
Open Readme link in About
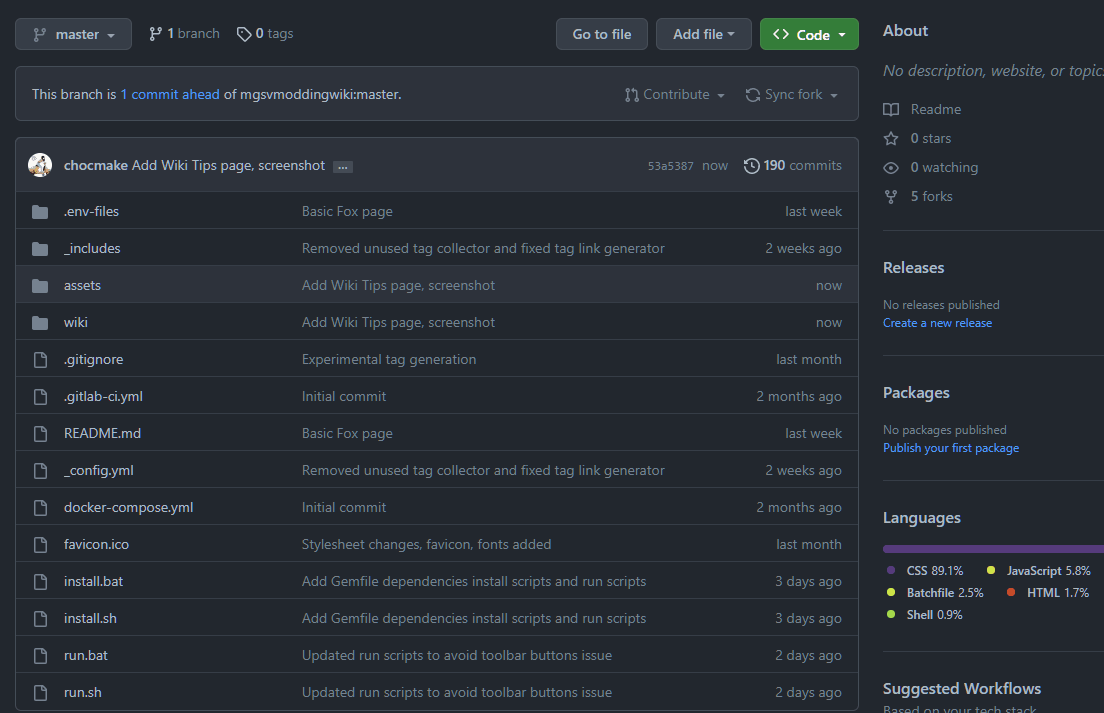pyautogui.click(x=936, y=109)
